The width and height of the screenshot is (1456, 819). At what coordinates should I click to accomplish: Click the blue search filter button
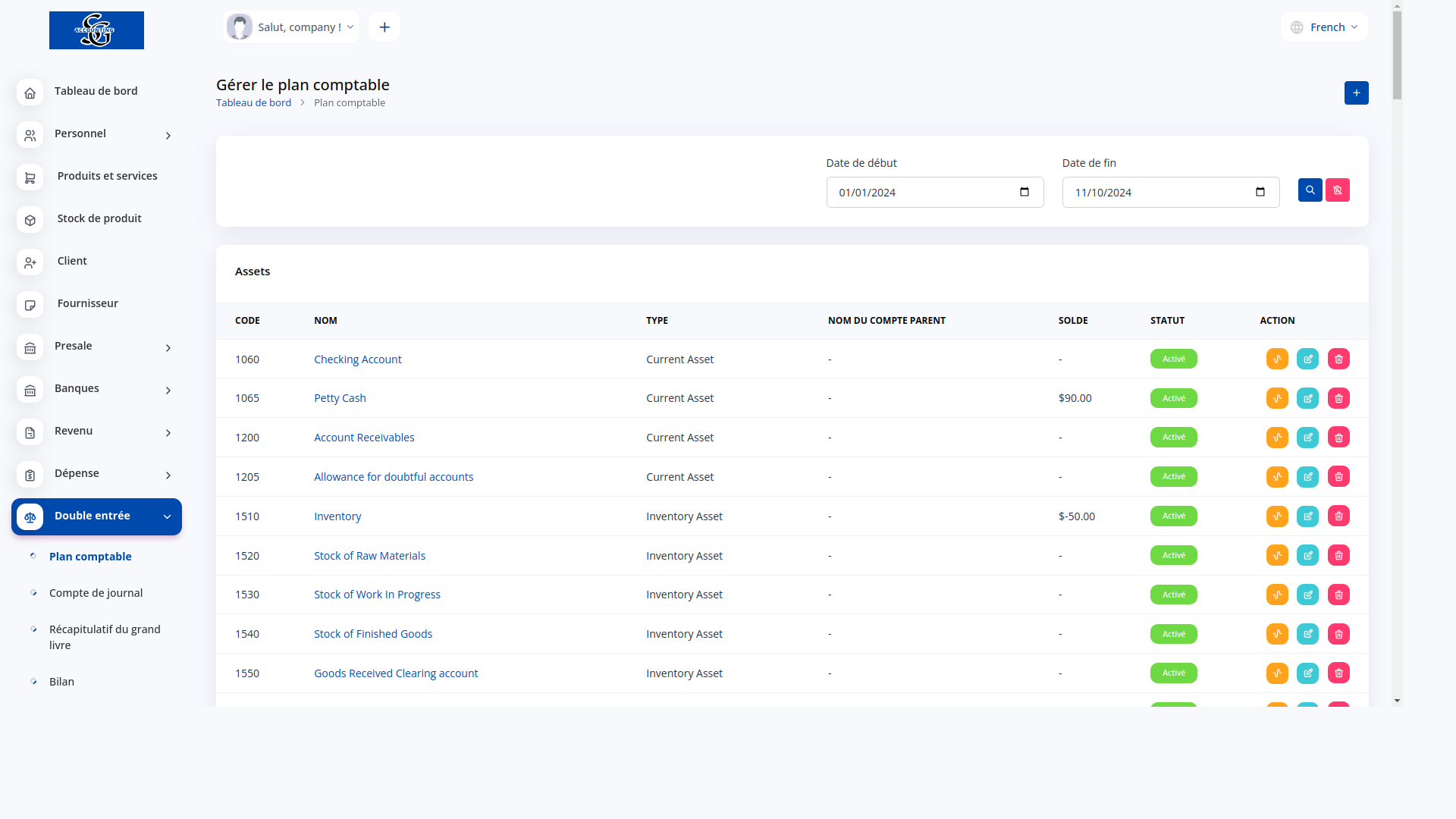tap(1310, 190)
